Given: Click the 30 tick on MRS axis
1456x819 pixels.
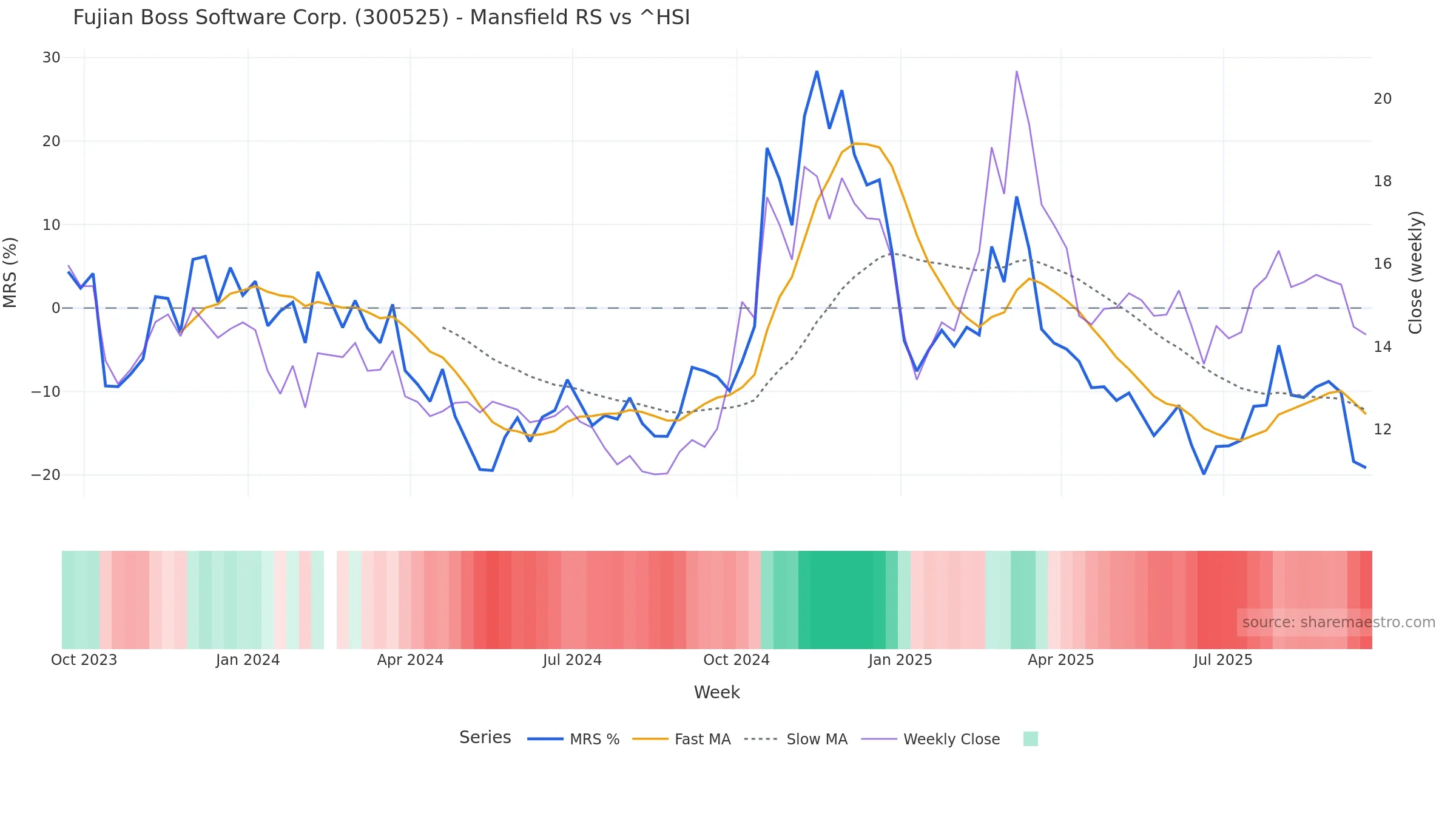Looking at the screenshot, I should [x=51, y=58].
